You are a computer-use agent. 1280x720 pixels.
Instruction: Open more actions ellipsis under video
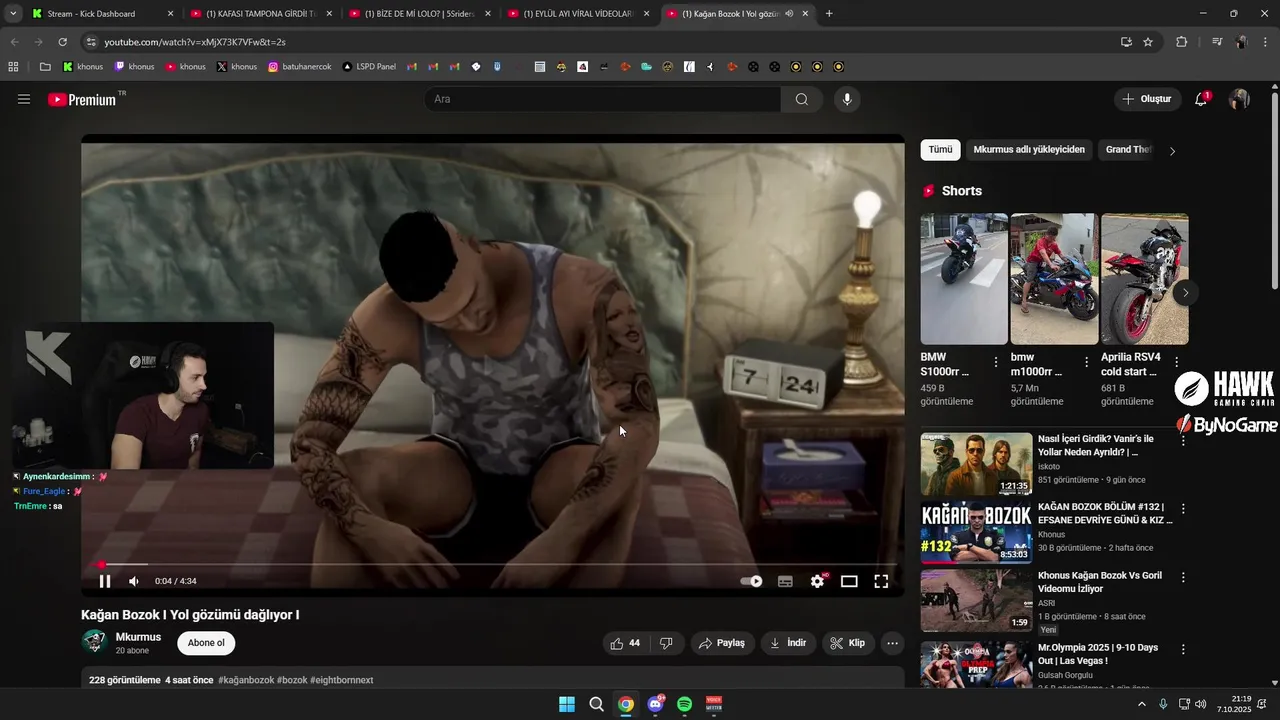pyautogui.click(x=893, y=643)
